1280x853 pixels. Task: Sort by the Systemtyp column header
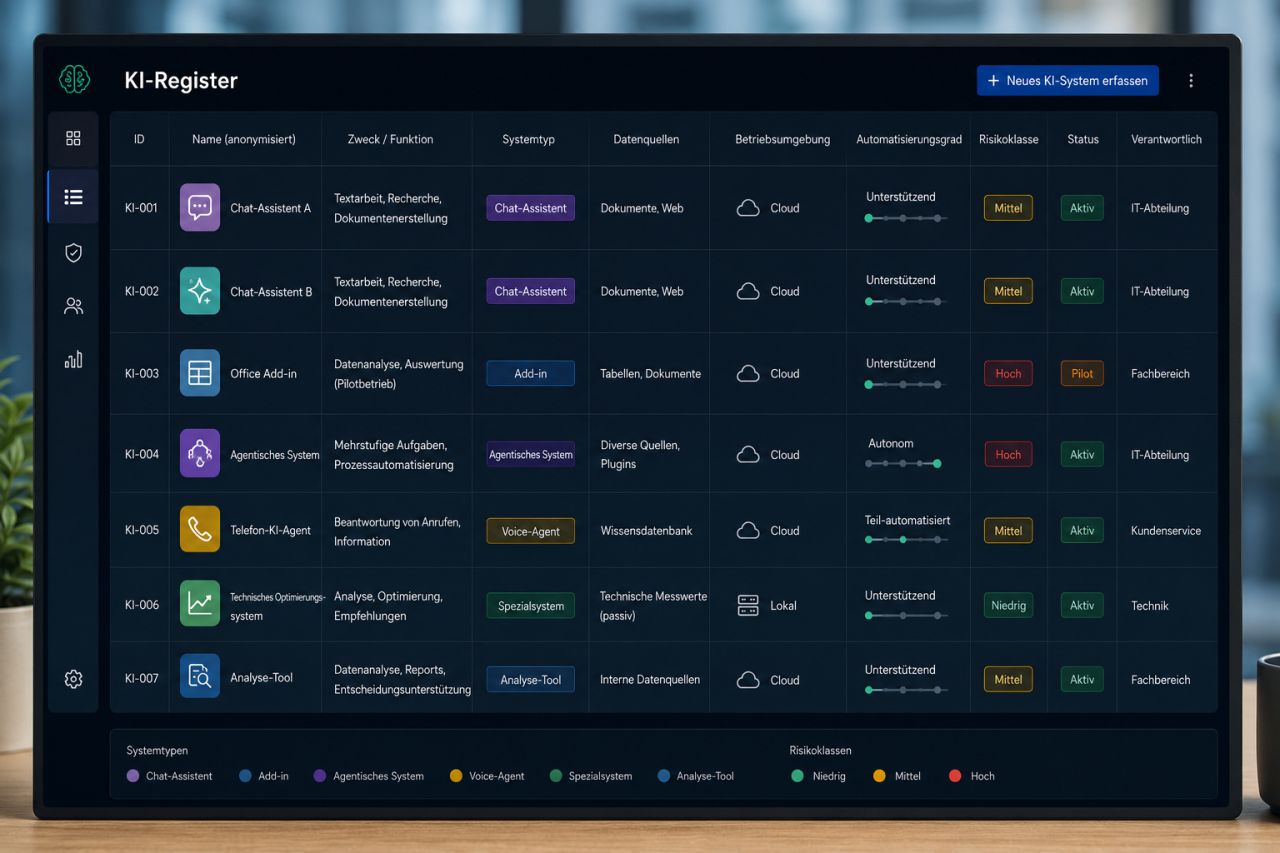pos(528,139)
